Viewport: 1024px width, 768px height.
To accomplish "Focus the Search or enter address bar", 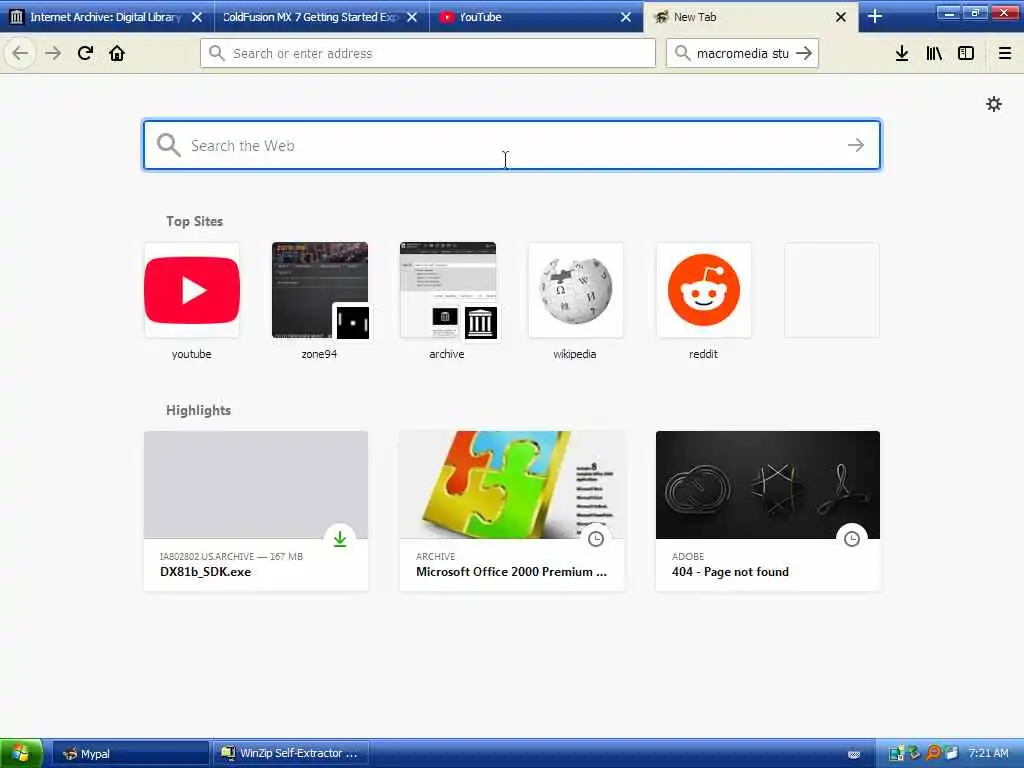I will point(428,53).
